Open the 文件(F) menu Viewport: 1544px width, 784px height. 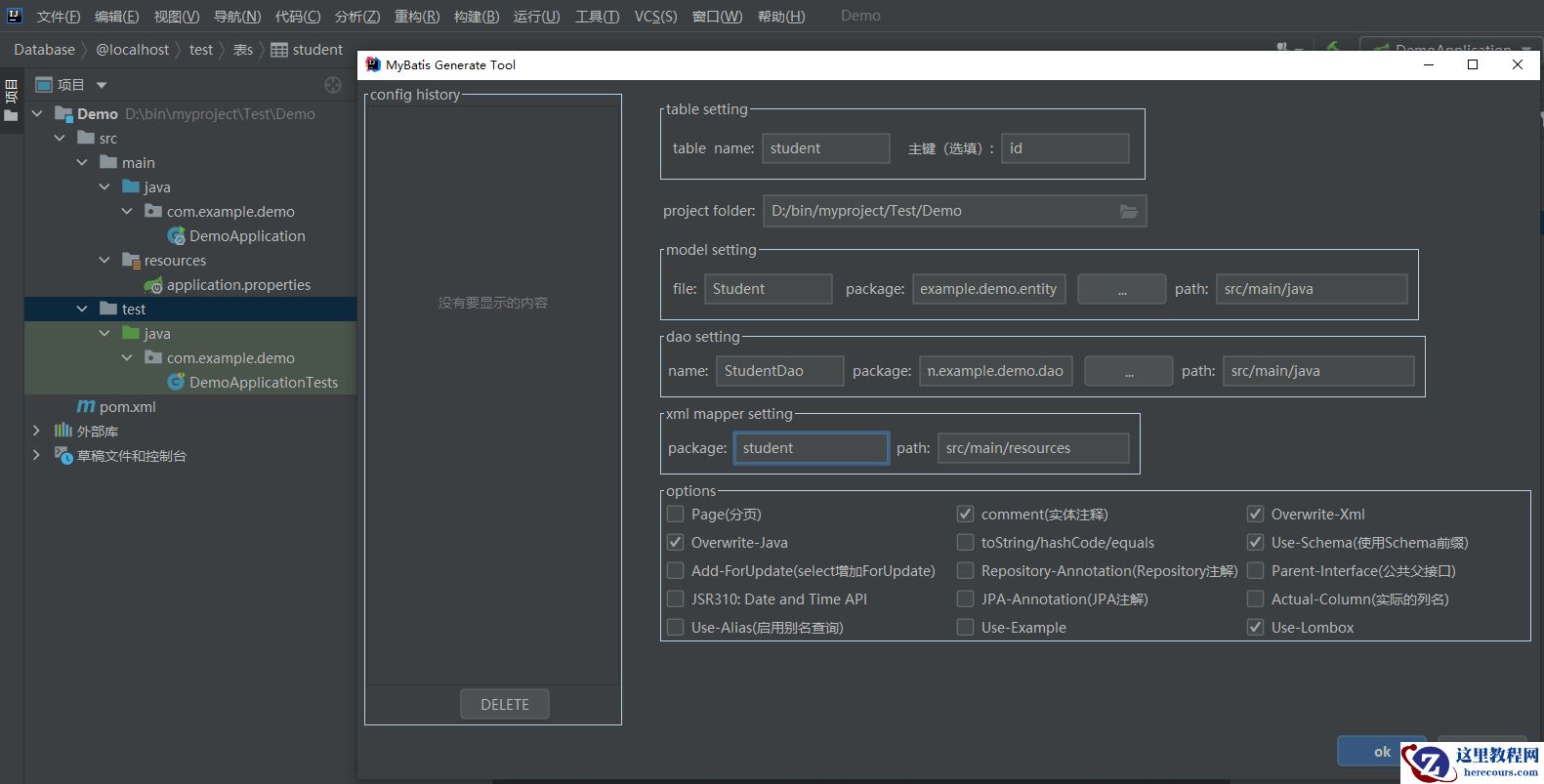coord(59,16)
